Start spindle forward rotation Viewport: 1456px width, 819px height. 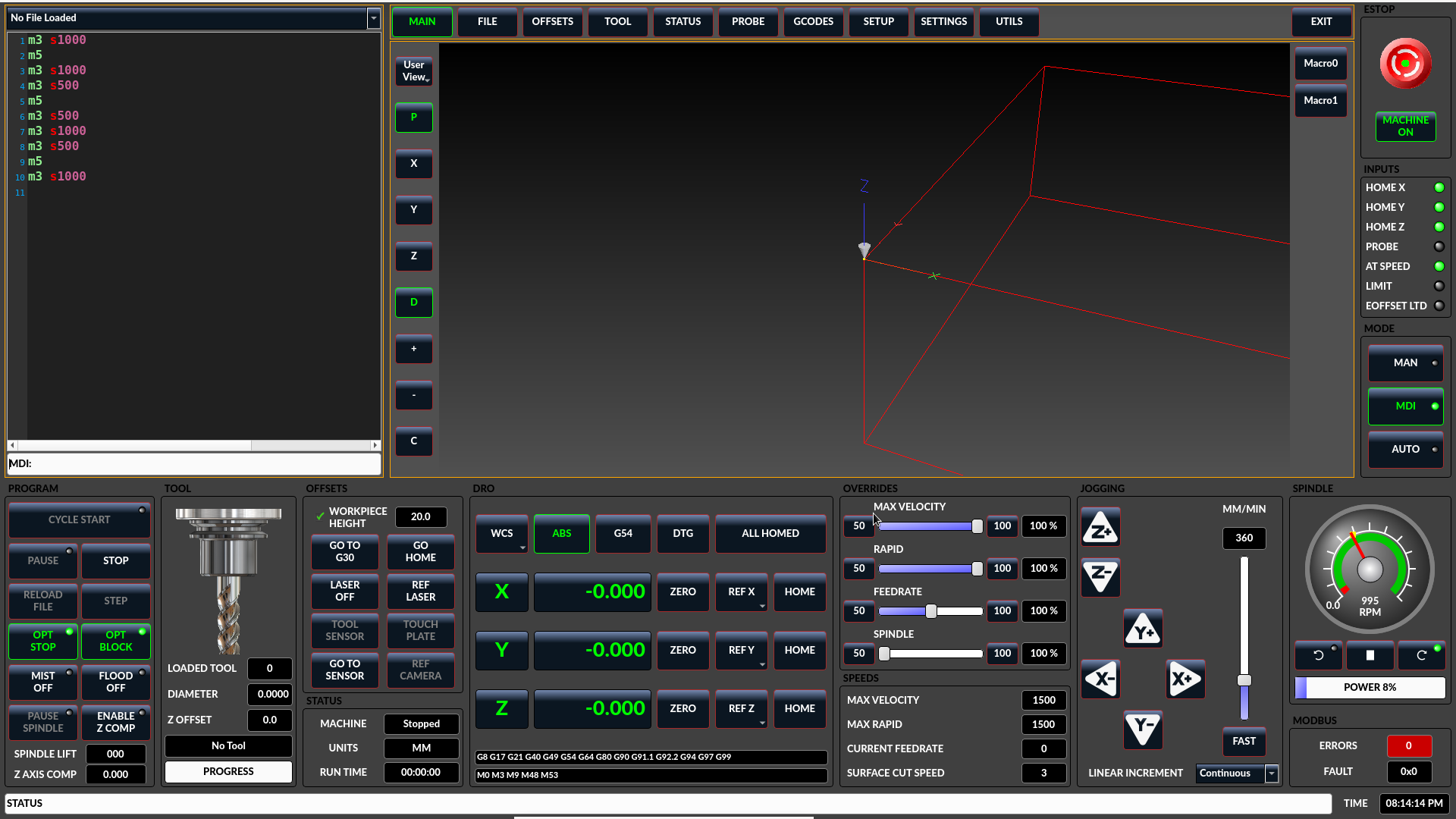coord(1422,655)
